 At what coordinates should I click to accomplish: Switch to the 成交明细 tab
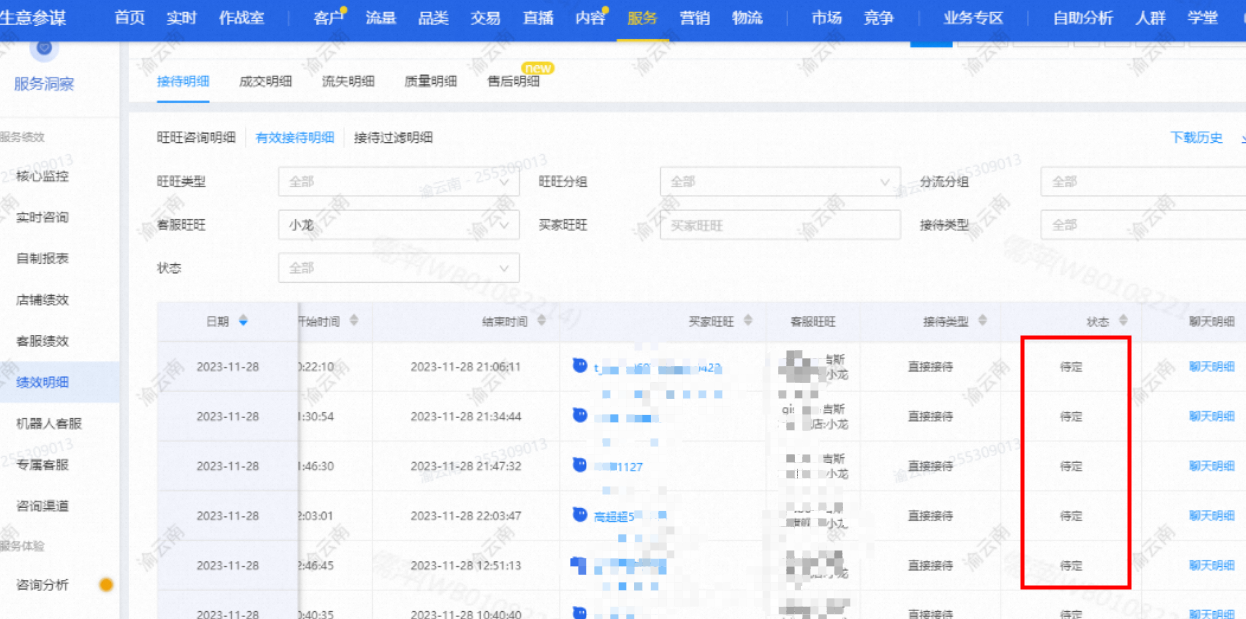[x=266, y=82]
